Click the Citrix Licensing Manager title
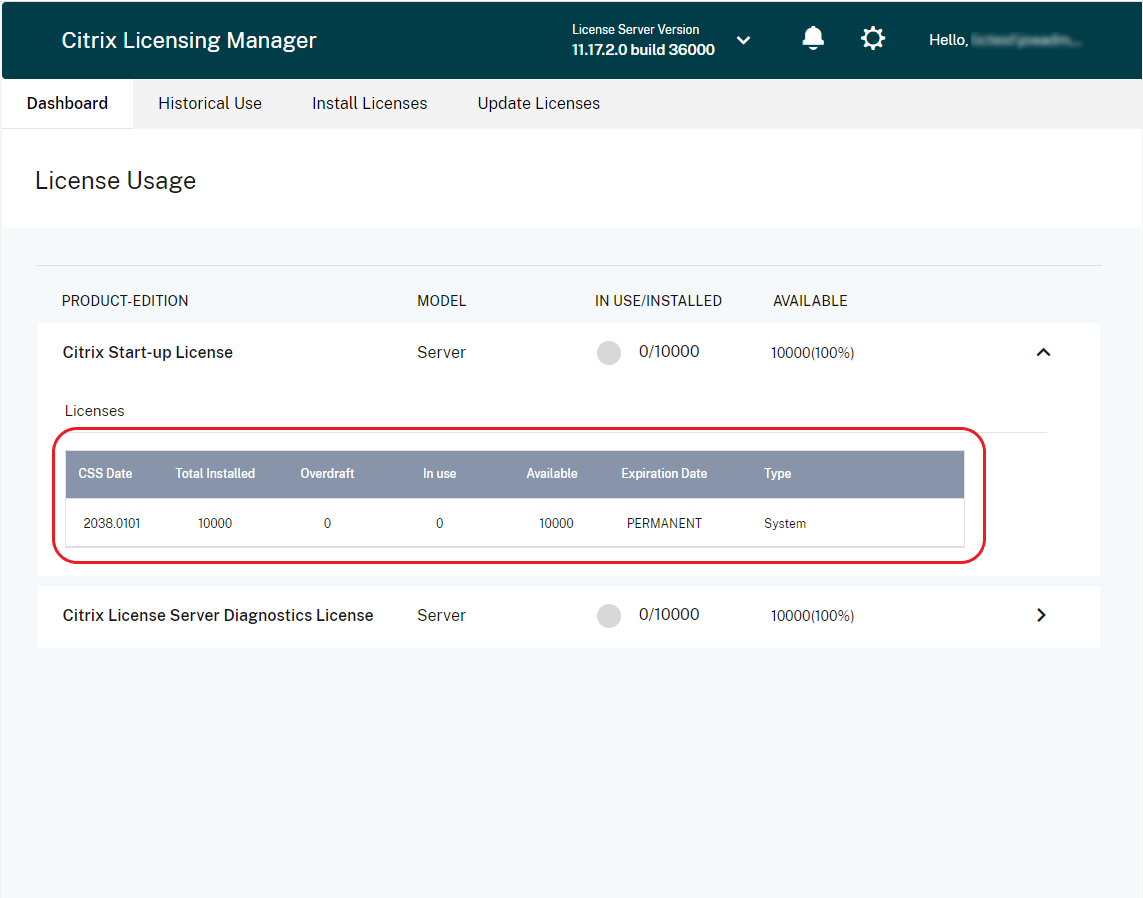The height and width of the screenshot is (898, 1143). (x=189, y=40)
